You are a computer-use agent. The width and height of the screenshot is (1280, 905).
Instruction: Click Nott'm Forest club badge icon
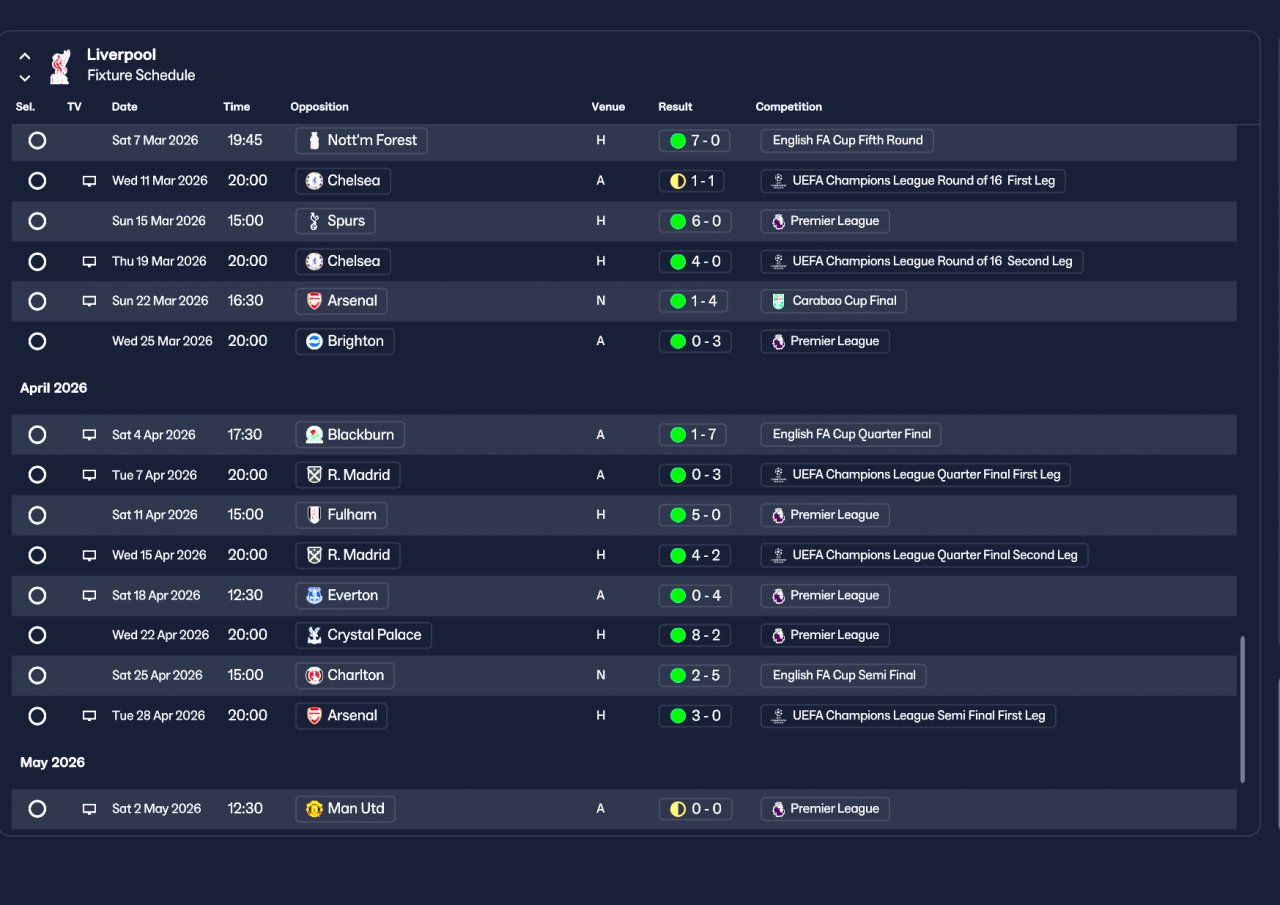click(314, 141)
